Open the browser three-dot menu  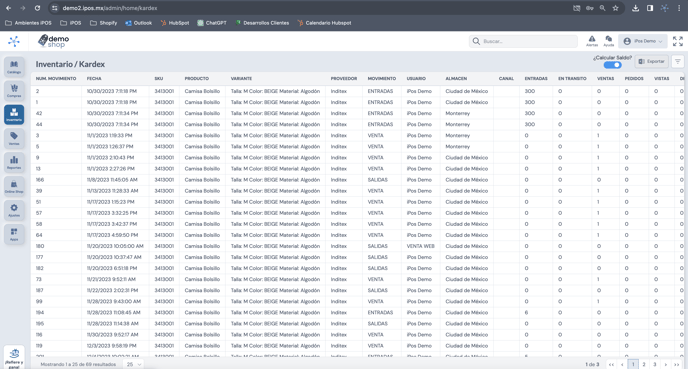point(679,8)
